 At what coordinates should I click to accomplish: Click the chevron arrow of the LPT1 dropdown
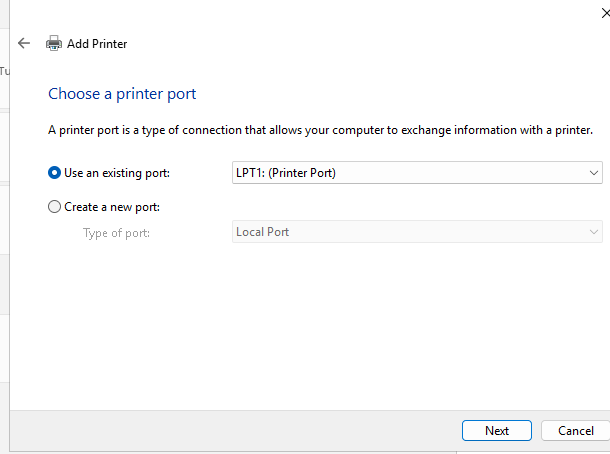click(594, 173)
